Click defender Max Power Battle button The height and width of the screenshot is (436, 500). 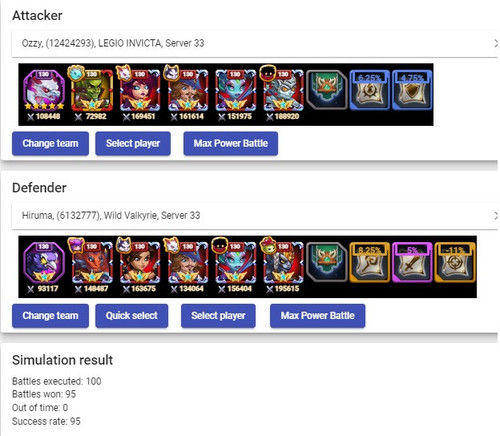click(317, 316)
